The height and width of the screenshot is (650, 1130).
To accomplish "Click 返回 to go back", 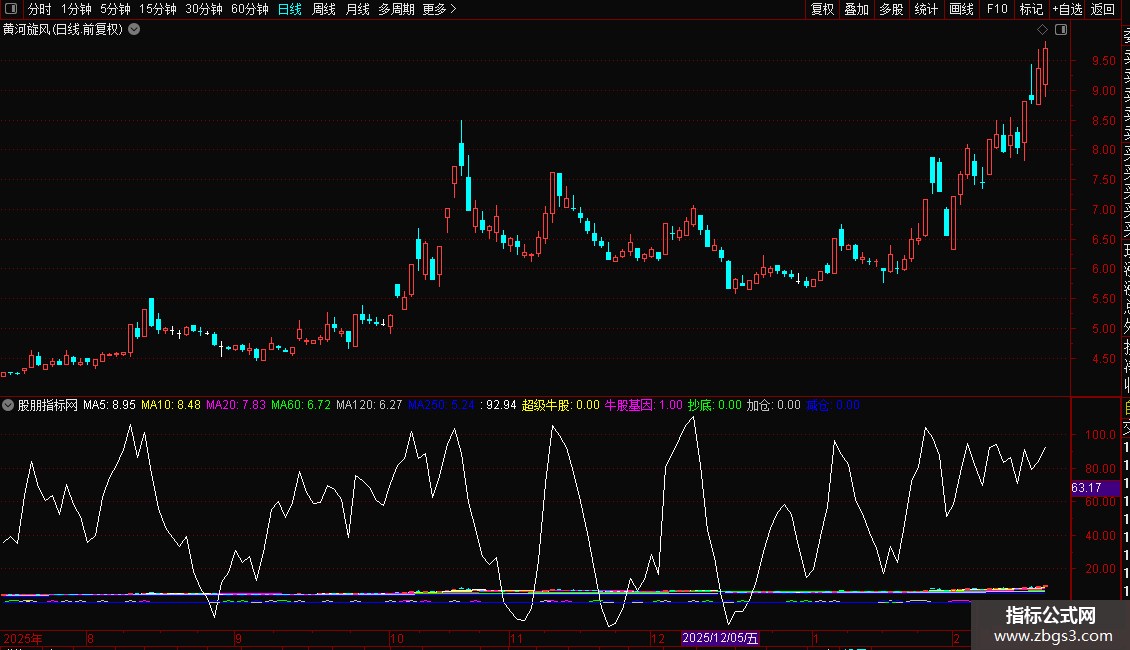I will click(x=1103, y=9).
